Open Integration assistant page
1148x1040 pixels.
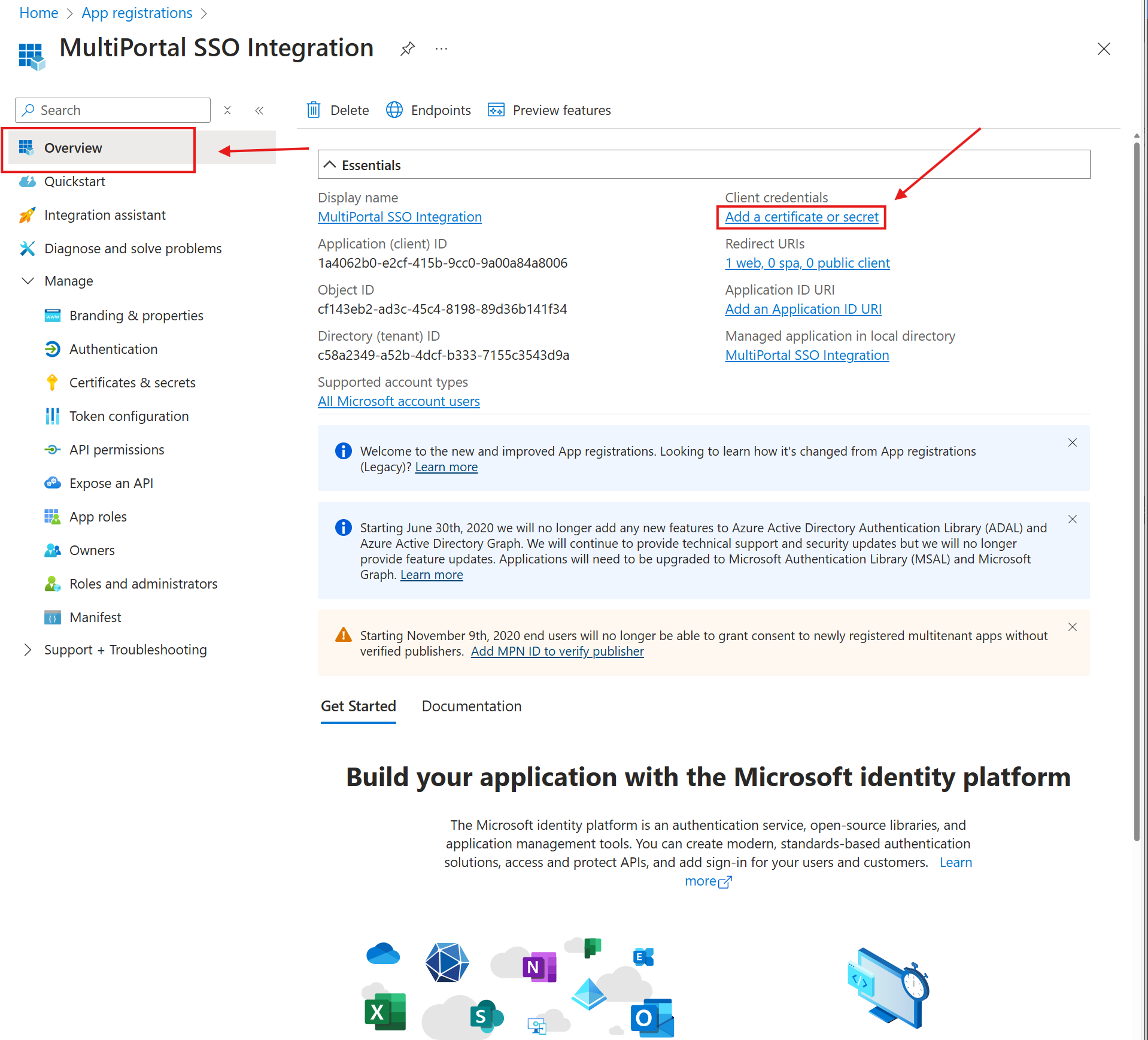[x=105, y=215]
